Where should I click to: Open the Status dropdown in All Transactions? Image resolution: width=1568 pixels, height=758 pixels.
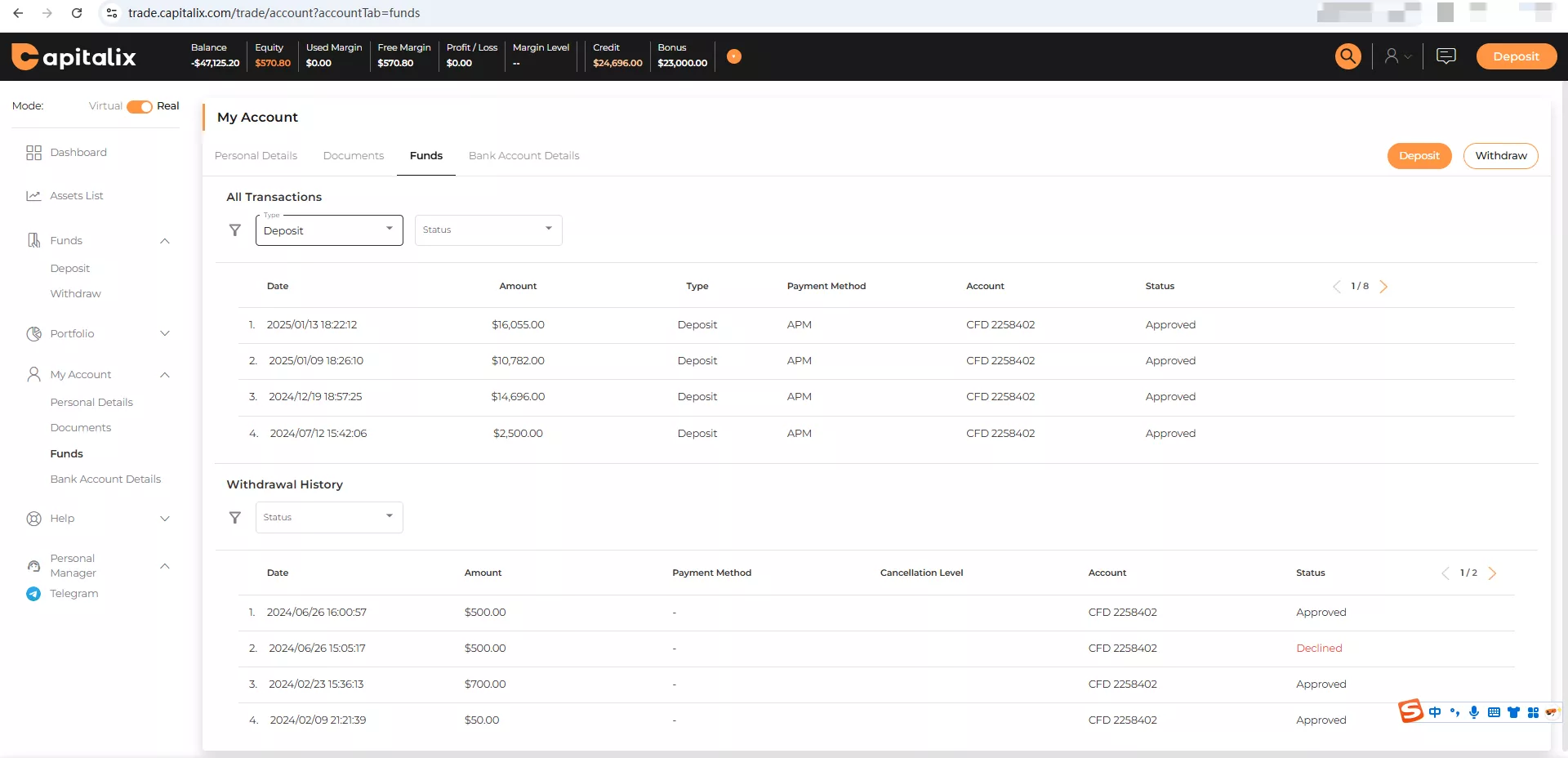pyautogui.click(x=488, y=230)
